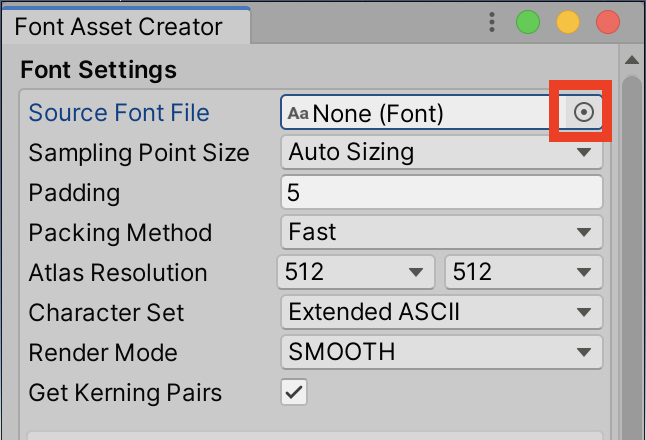Toggle the Get Kerning Pairs checkbox
The image size is (646, 440).
[294, 392]
